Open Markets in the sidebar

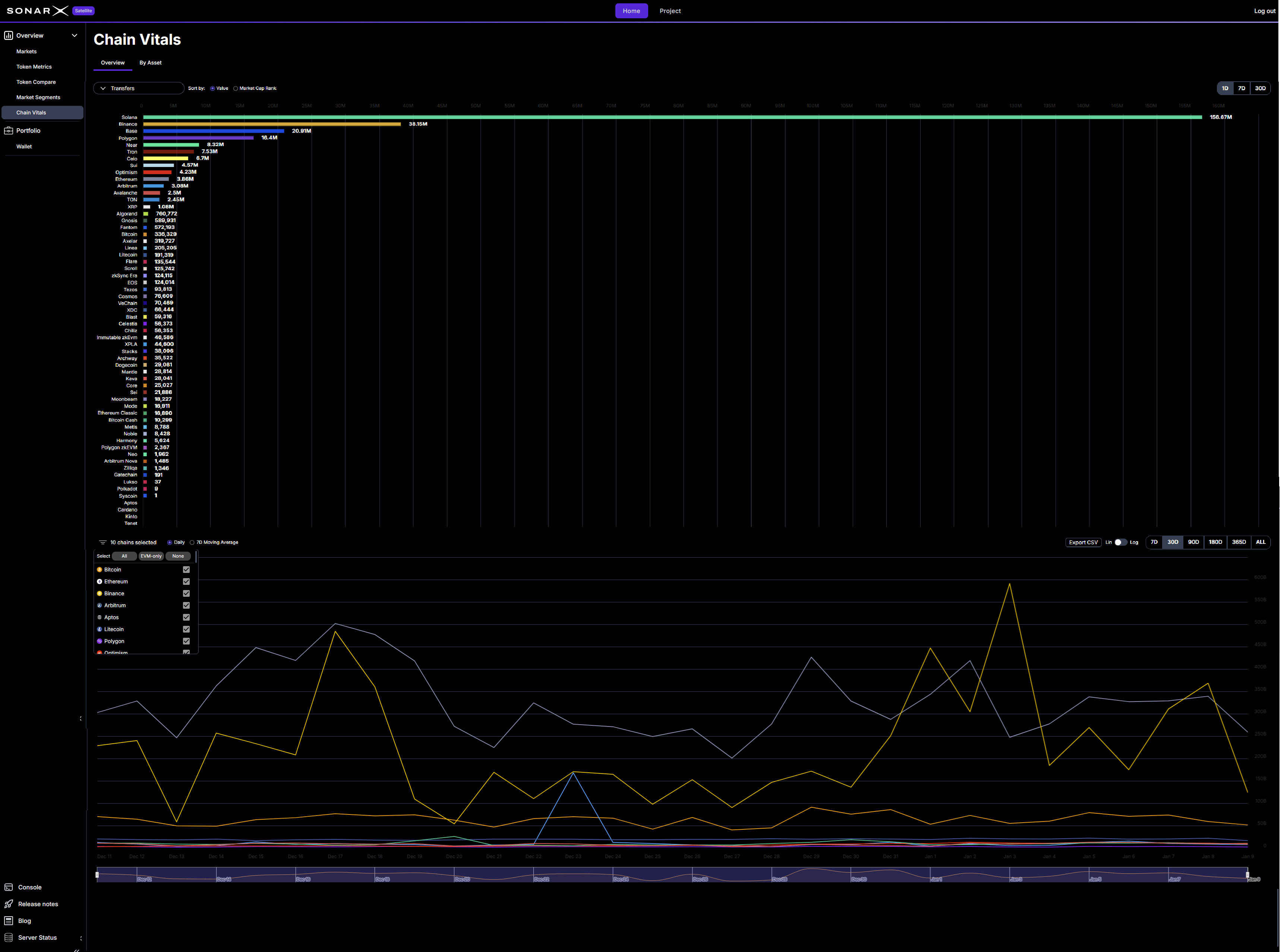(x=26, y=51)
